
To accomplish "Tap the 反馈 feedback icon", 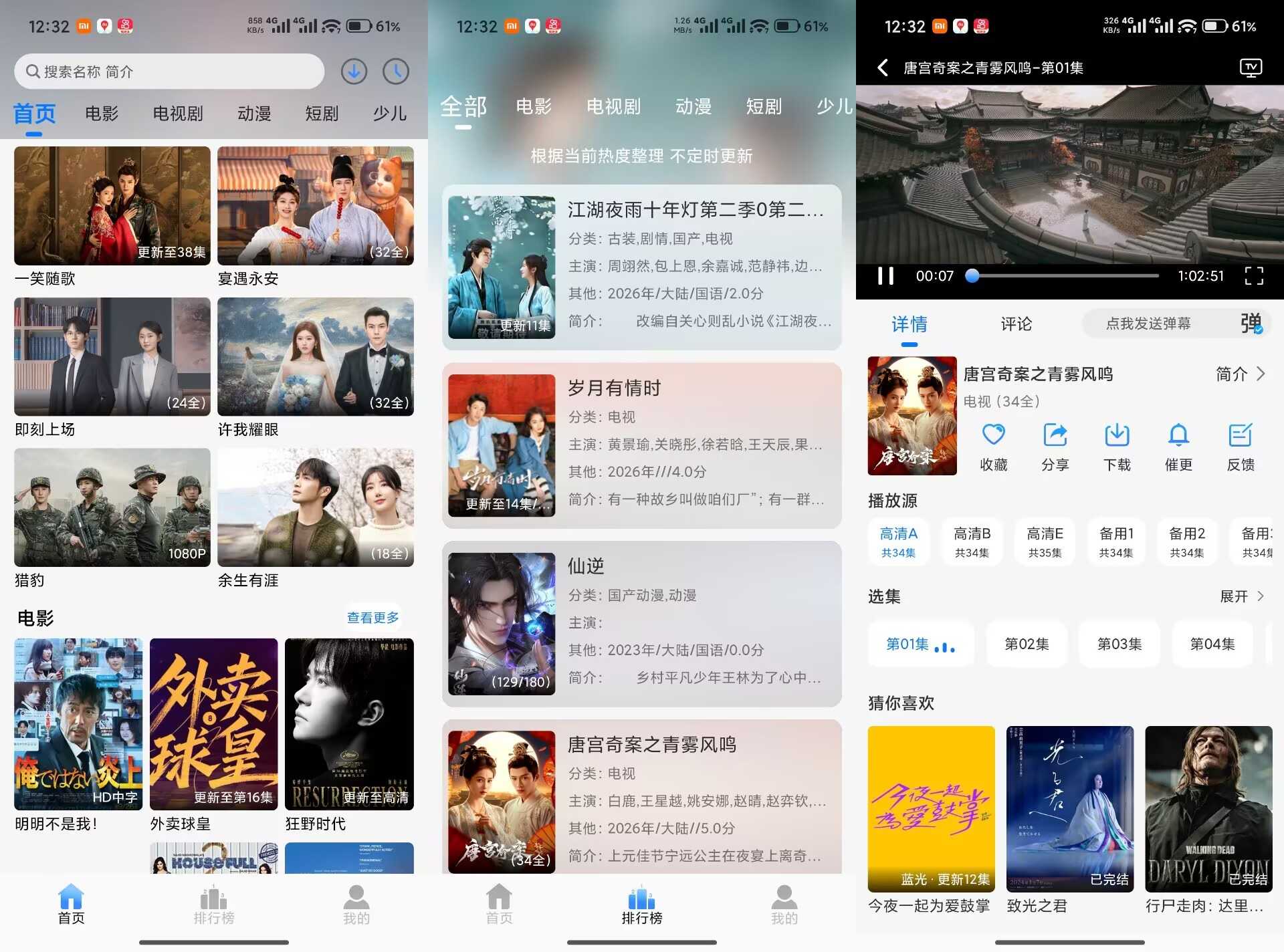I will (1240, 435).
